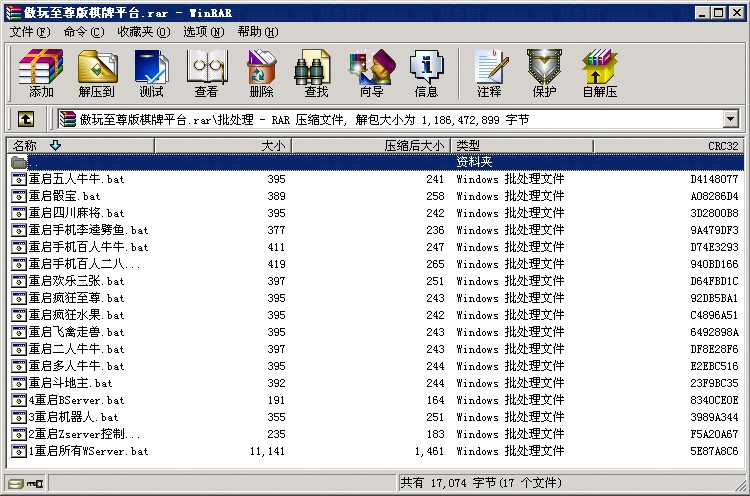Expand the archive path dropdown

click(x=730, y=120)
